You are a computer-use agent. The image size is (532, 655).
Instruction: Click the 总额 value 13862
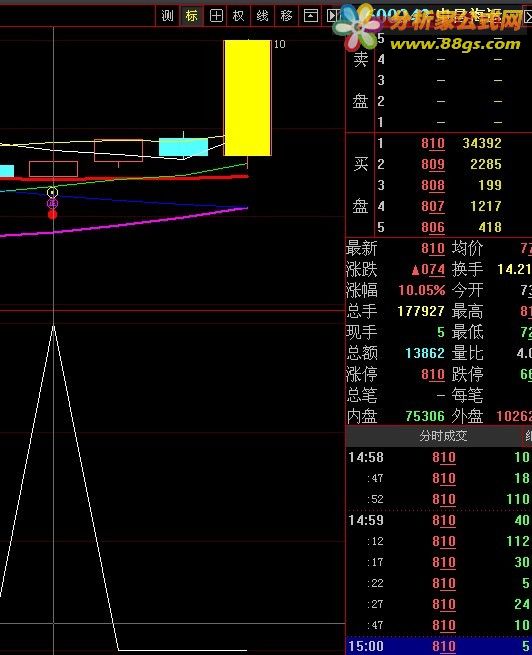pos(425,353)
